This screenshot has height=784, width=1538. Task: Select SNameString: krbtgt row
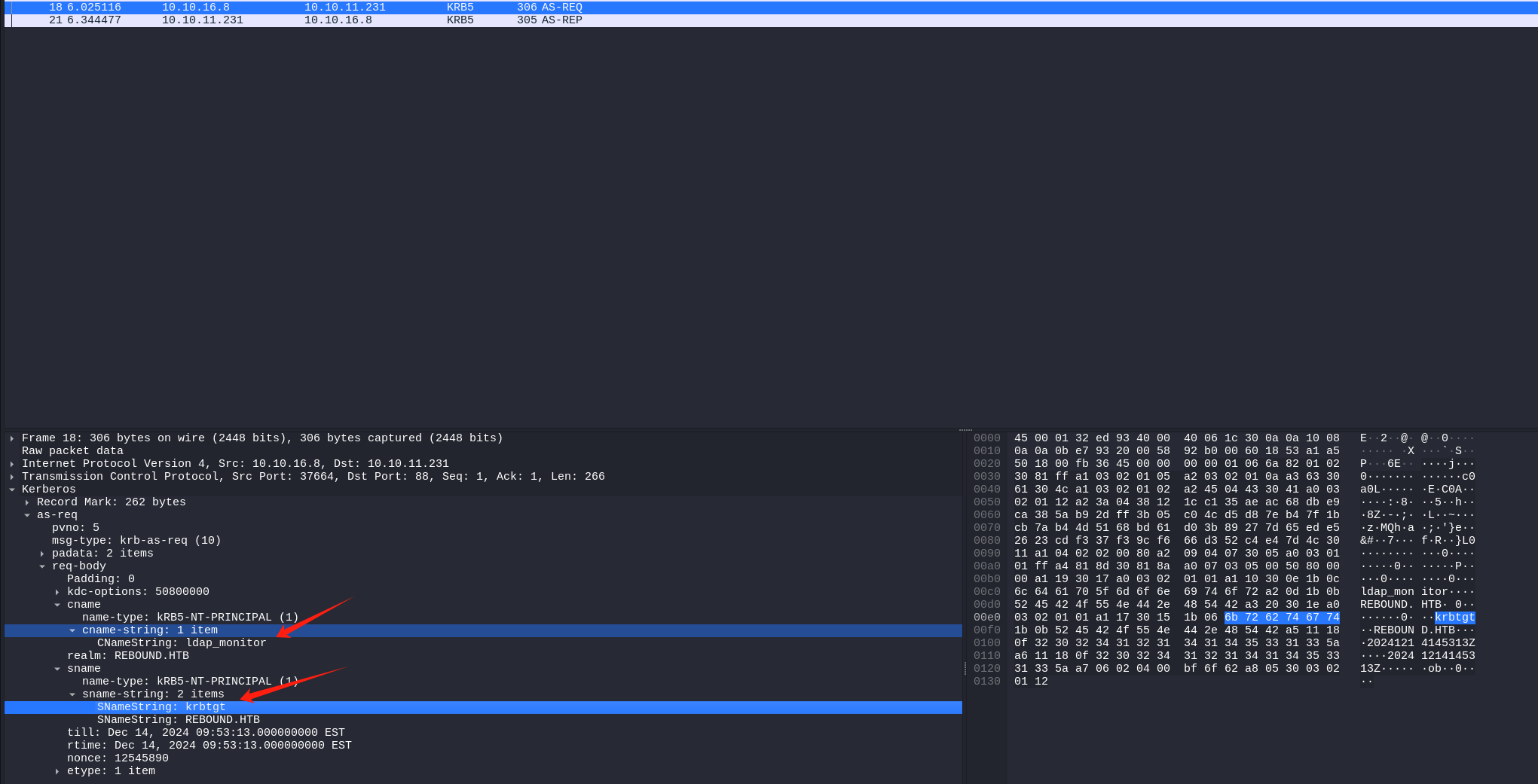click(x=483, y=707)
